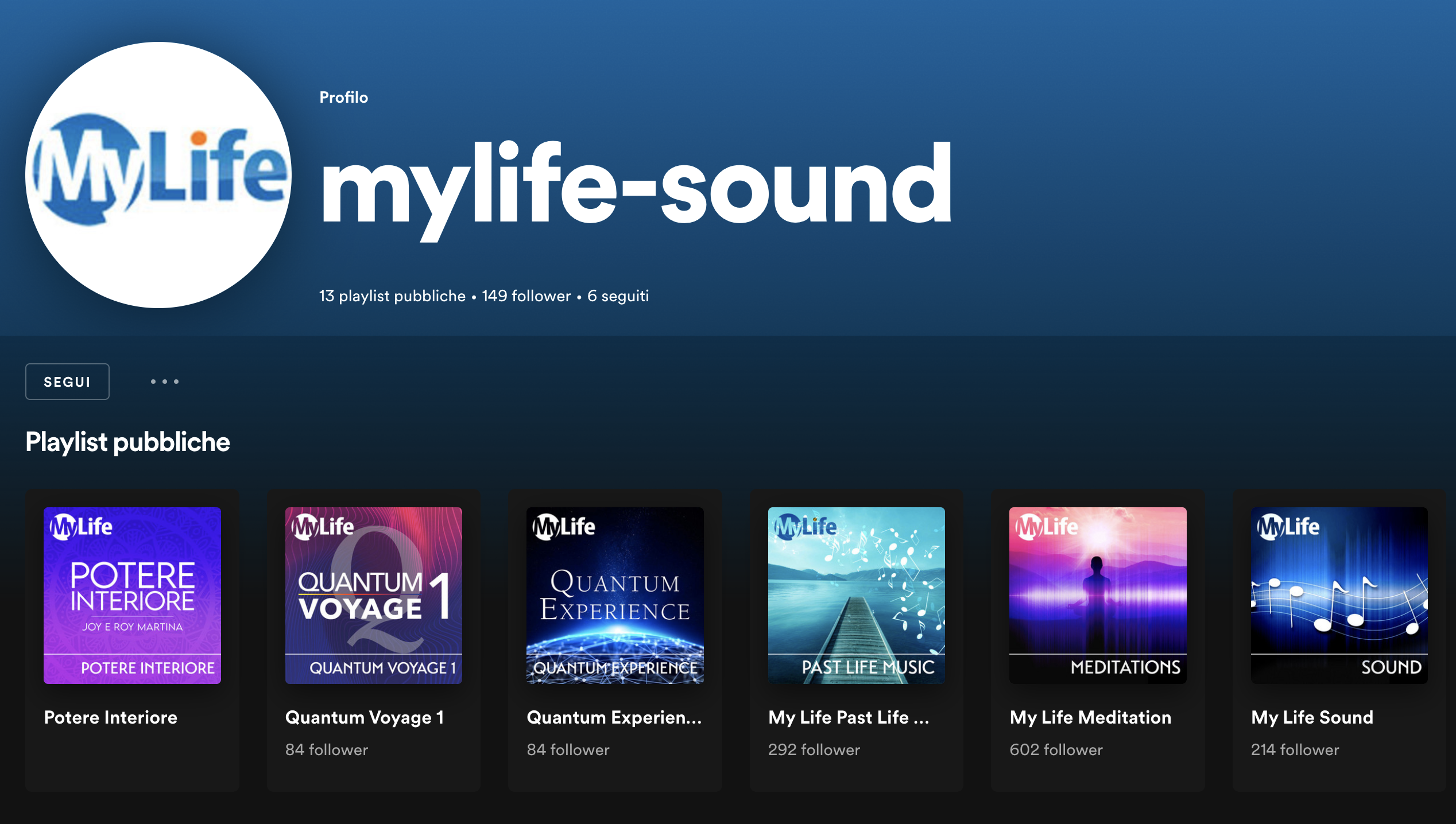Image resolution: width=1456 pixels, height=824 pixels.
Task: Click the 214 follower text
Action: 1295,750
